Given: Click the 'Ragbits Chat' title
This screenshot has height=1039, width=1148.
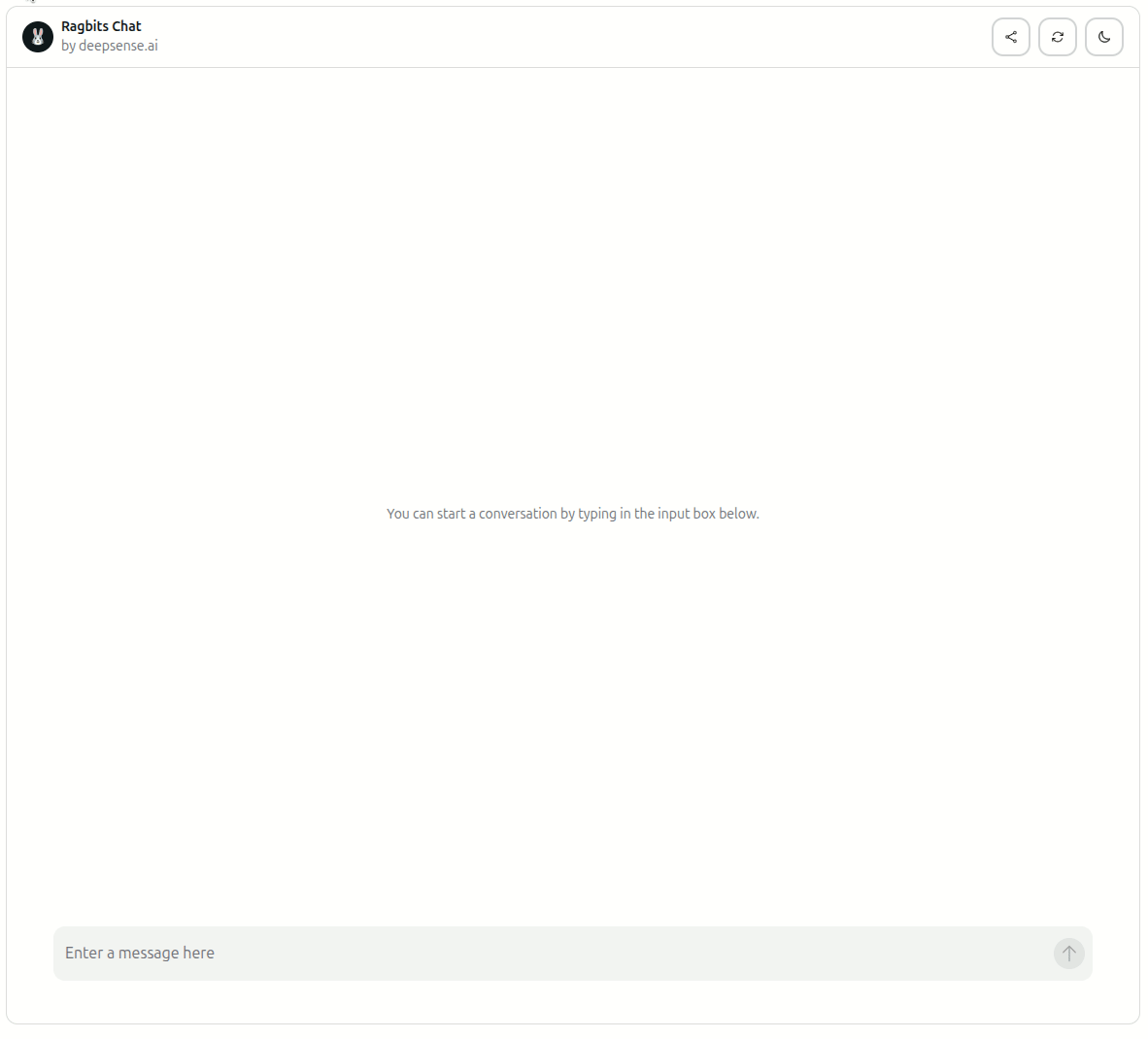Looking at the screenshot, I should (101, 26).
